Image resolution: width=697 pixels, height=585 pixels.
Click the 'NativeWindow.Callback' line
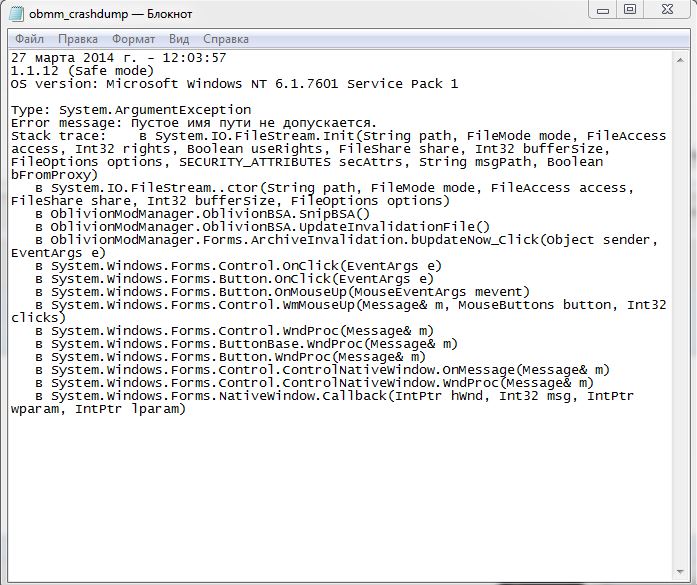point(334,395)
